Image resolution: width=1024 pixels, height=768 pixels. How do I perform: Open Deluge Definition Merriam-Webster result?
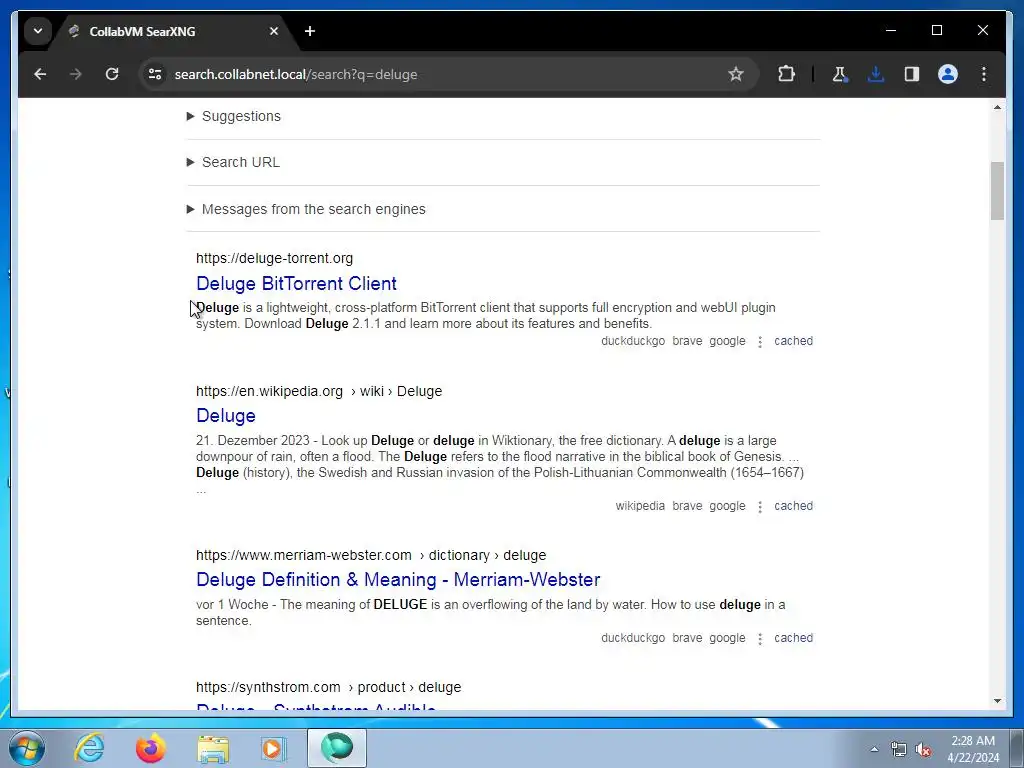pos(398,579)
